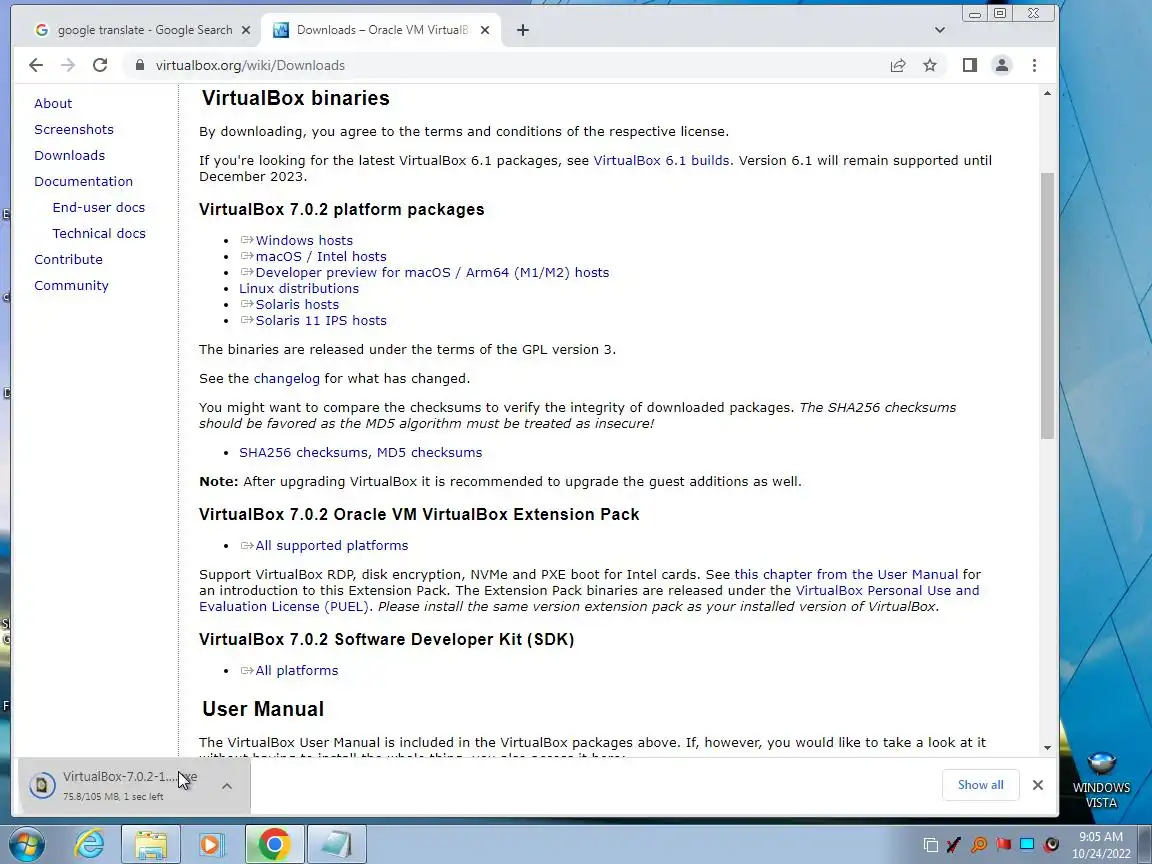Select the Downloads – Oracle VM VirtualBox tab
Image resolution: width=1152 pixels, height=864 pixels.
381,30
